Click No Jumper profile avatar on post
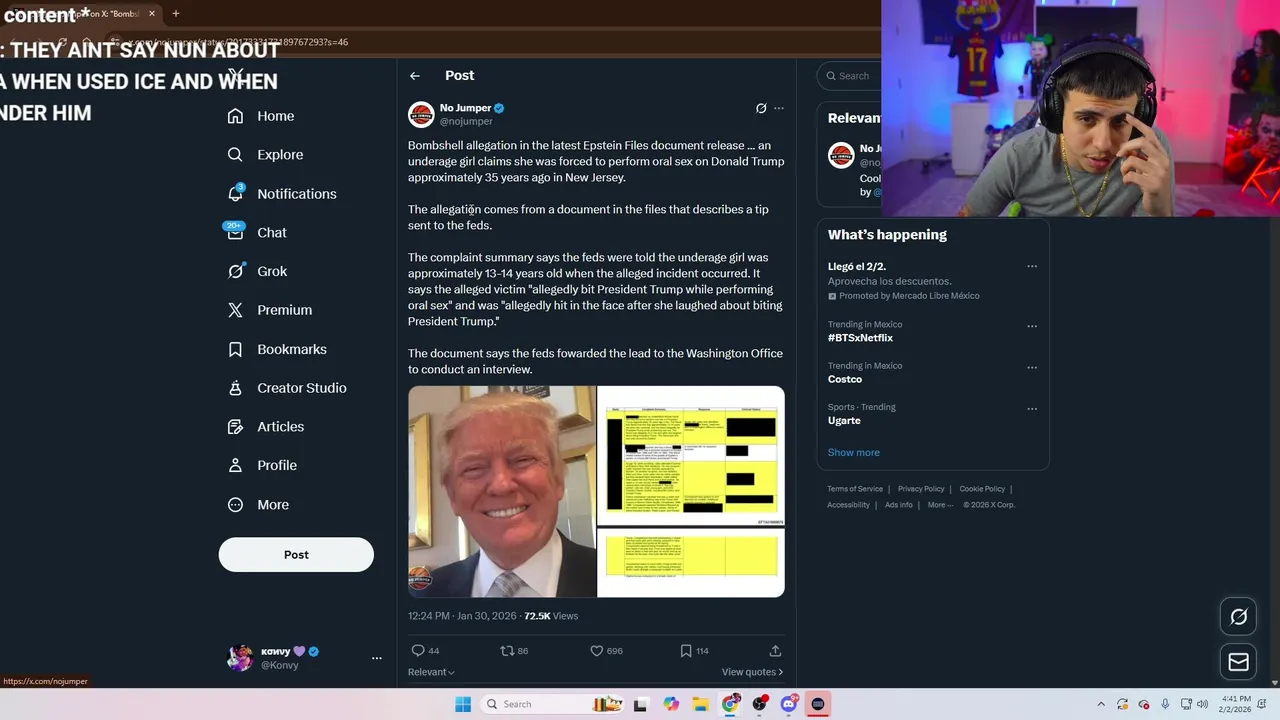The height and width of the screenshot is (720, 1280). click(x=421, y=114)
